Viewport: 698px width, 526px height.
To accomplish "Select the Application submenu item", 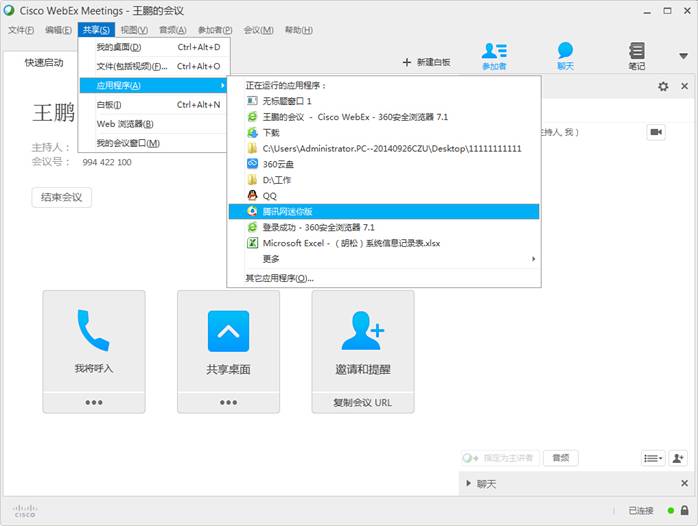I will (x=153, y=85).
